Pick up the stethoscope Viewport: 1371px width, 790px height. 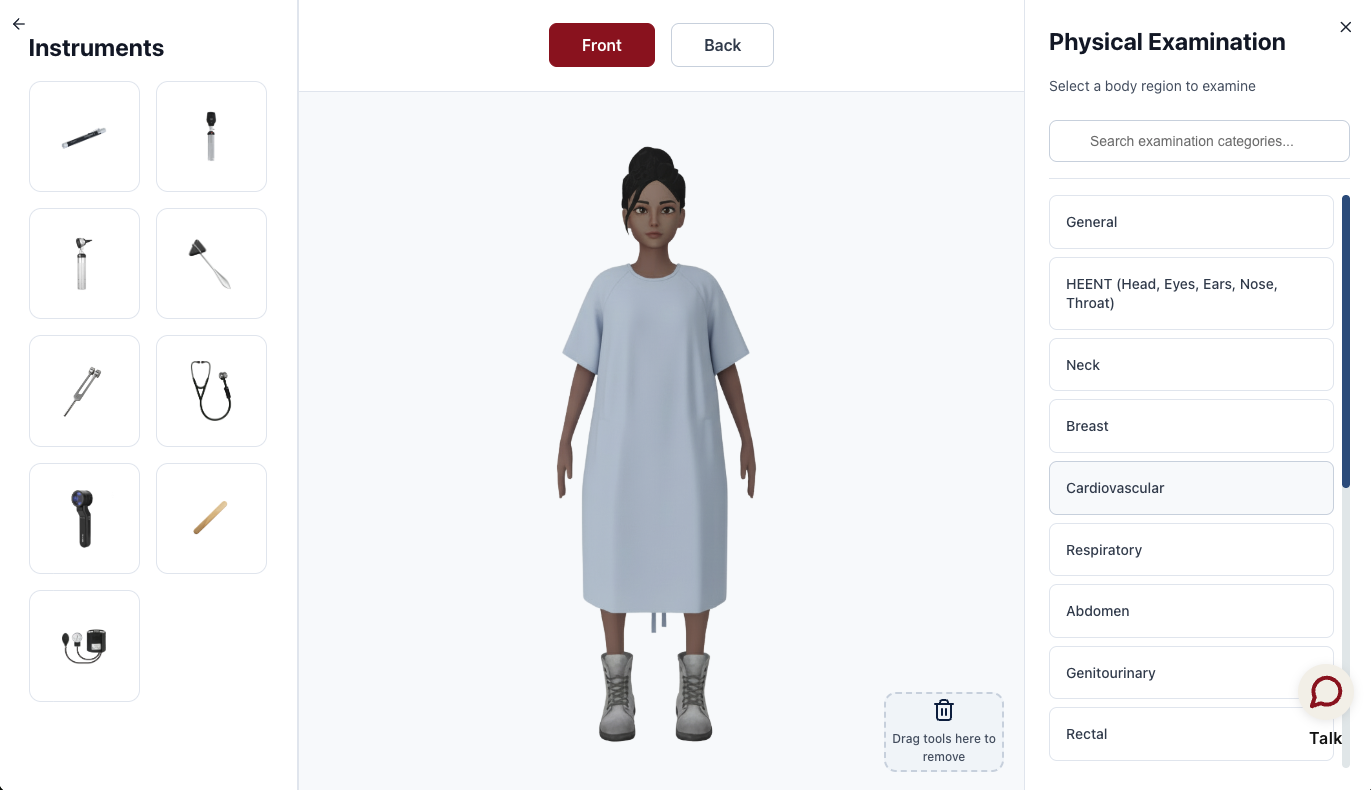coord(211,391)
